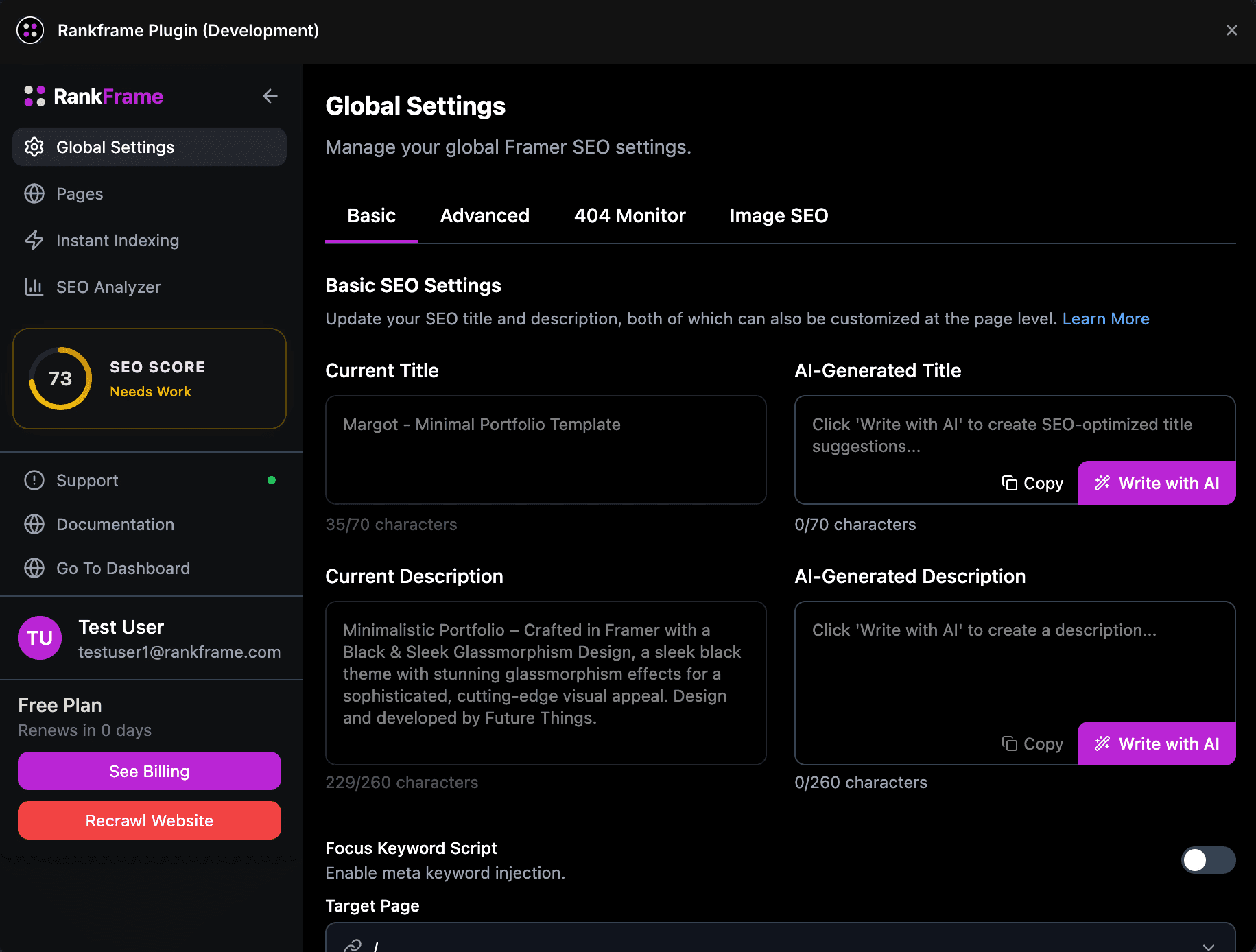
Task: Collapse sidebar with the back arrow icon
Action: pyautogui.click(x=270, y=96)
